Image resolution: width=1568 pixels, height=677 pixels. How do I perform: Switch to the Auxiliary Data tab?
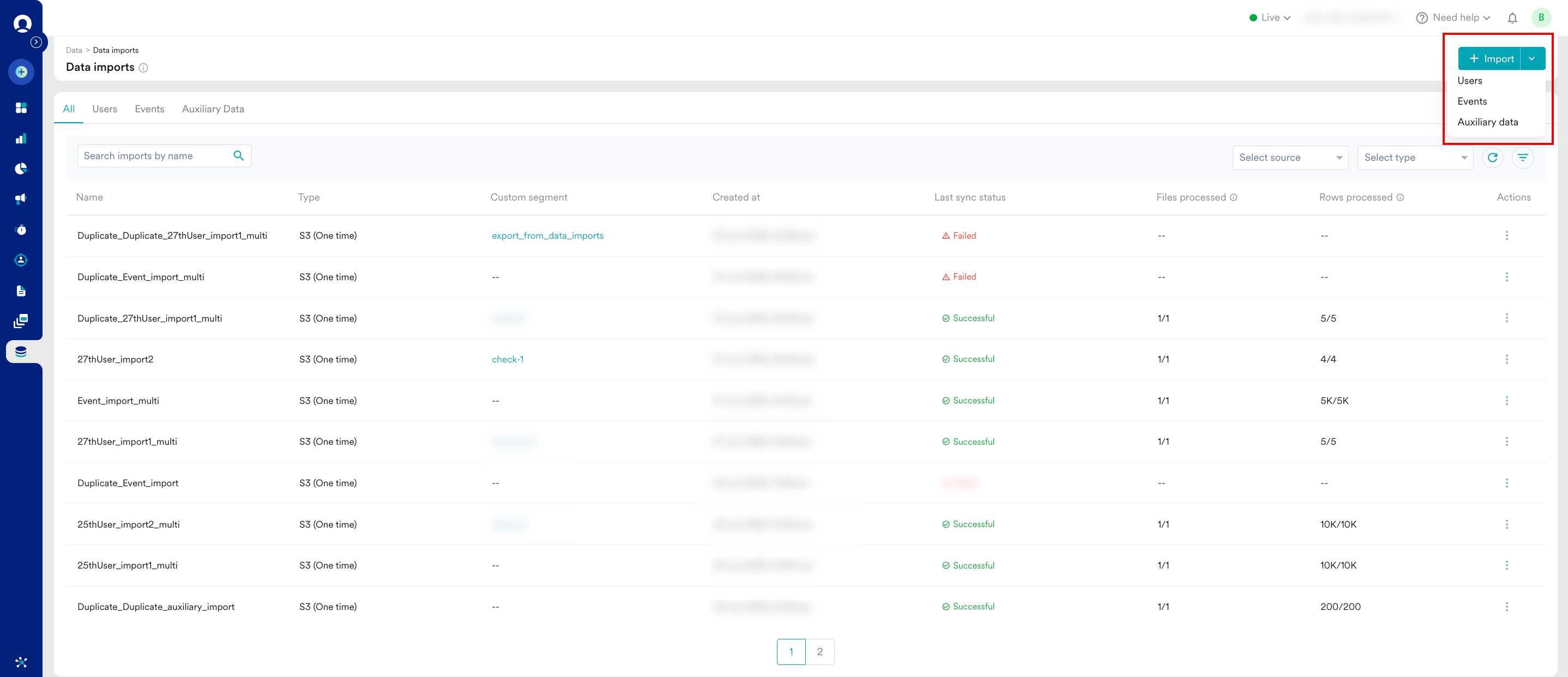click(213, 109)
